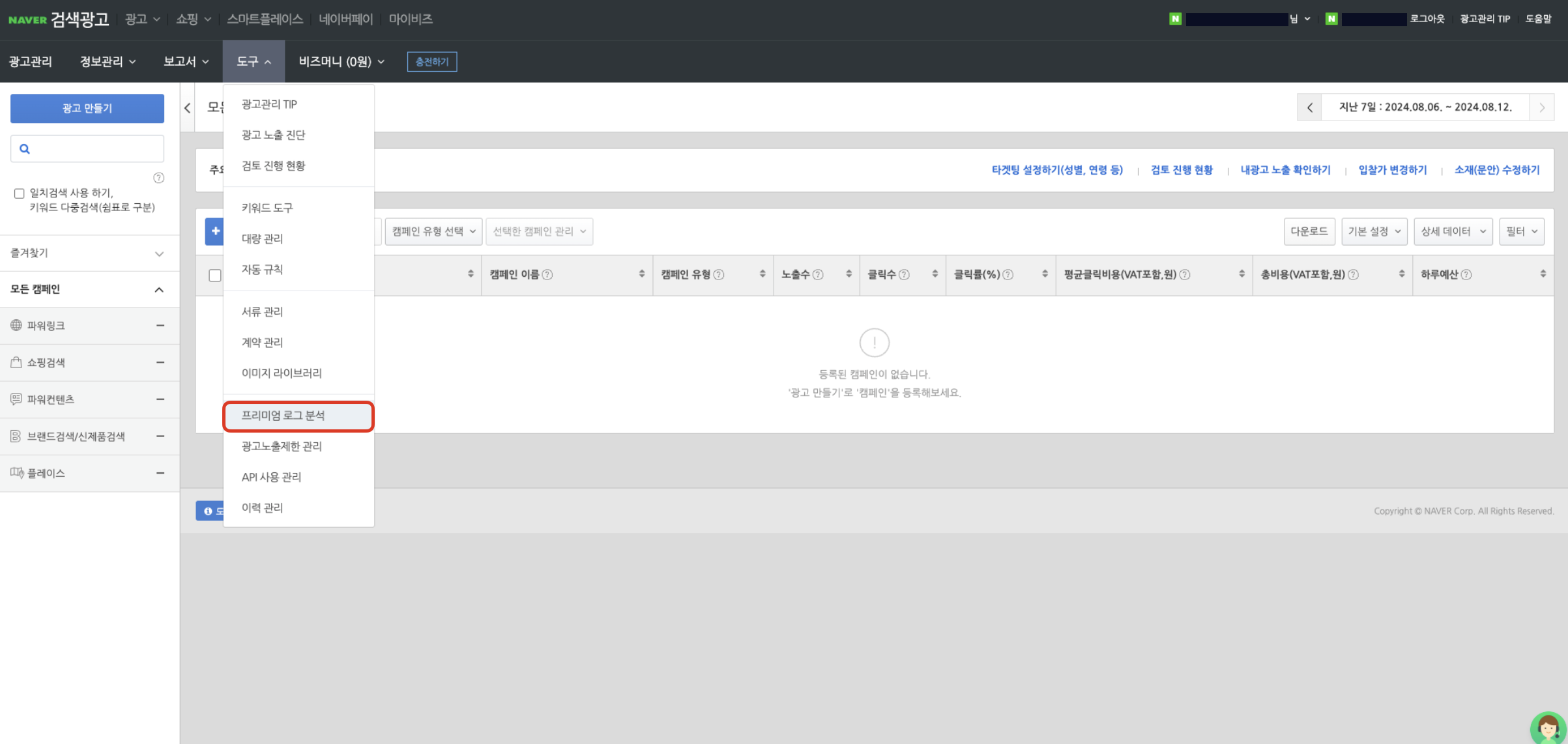Open the 캠페인 유형 선택 dropdown

point(433,231)
